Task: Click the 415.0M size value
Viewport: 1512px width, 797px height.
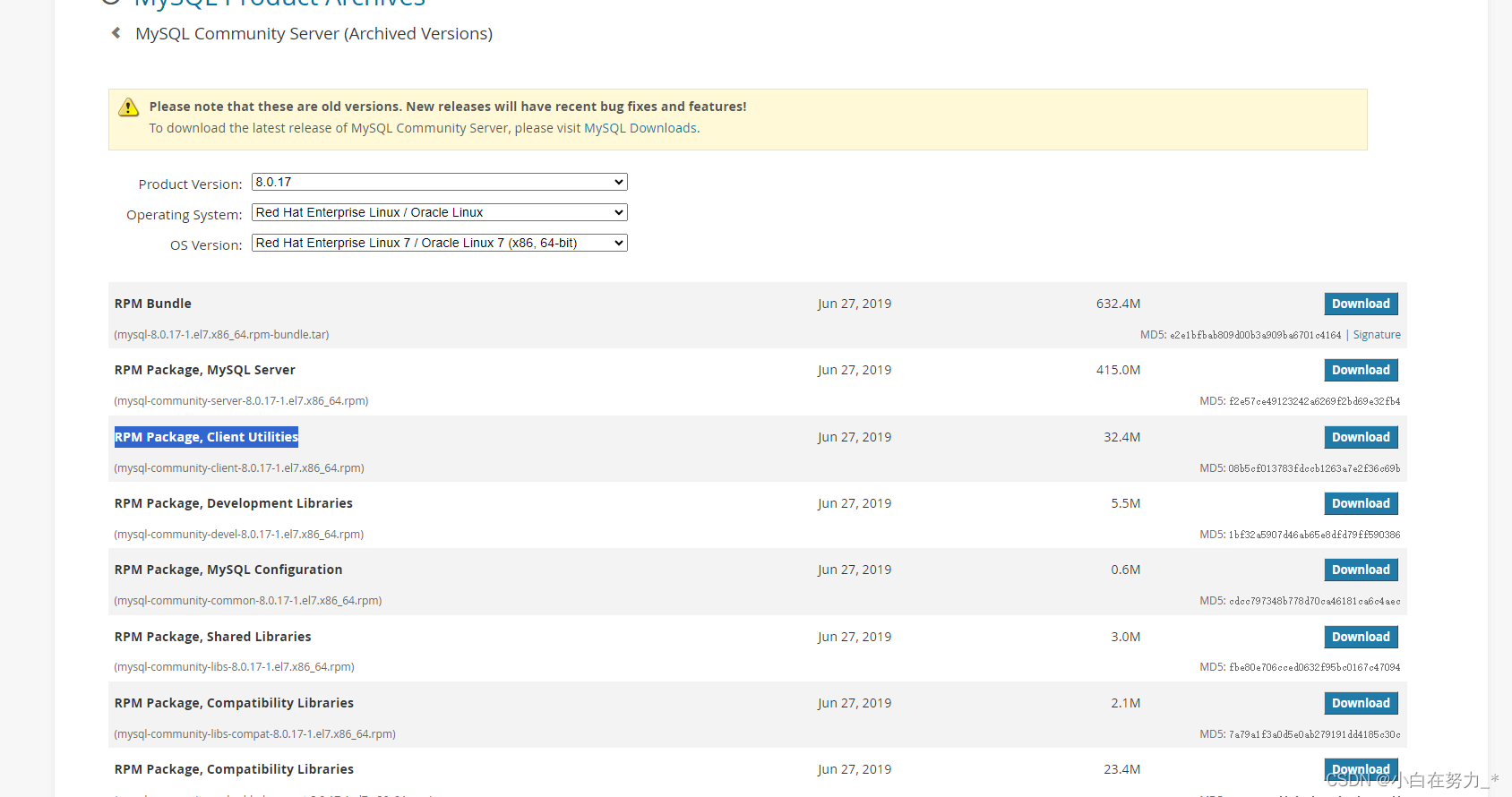Action: pos(1118,370)
